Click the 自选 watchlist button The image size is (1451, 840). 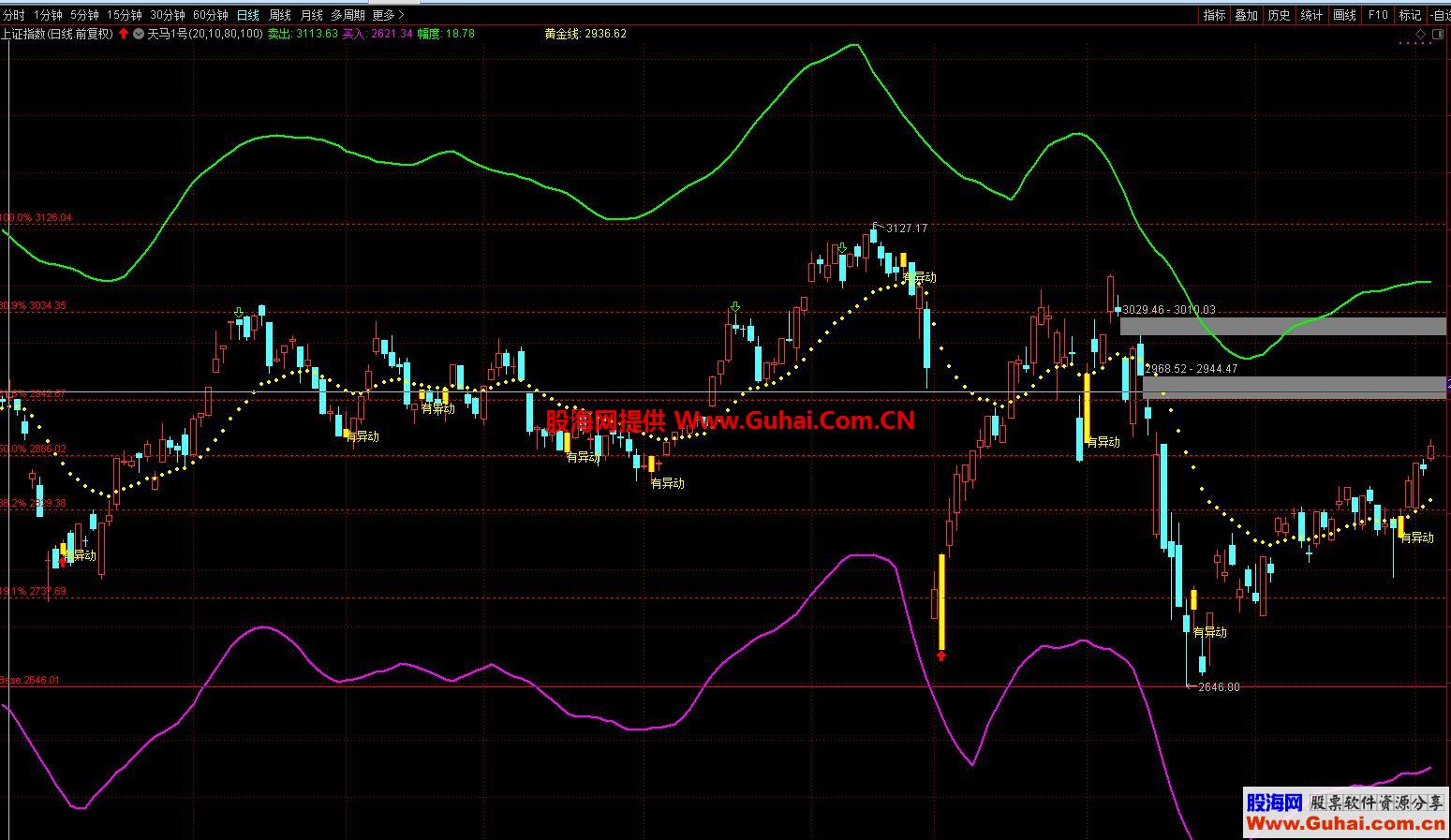[x=1441, y=15]
